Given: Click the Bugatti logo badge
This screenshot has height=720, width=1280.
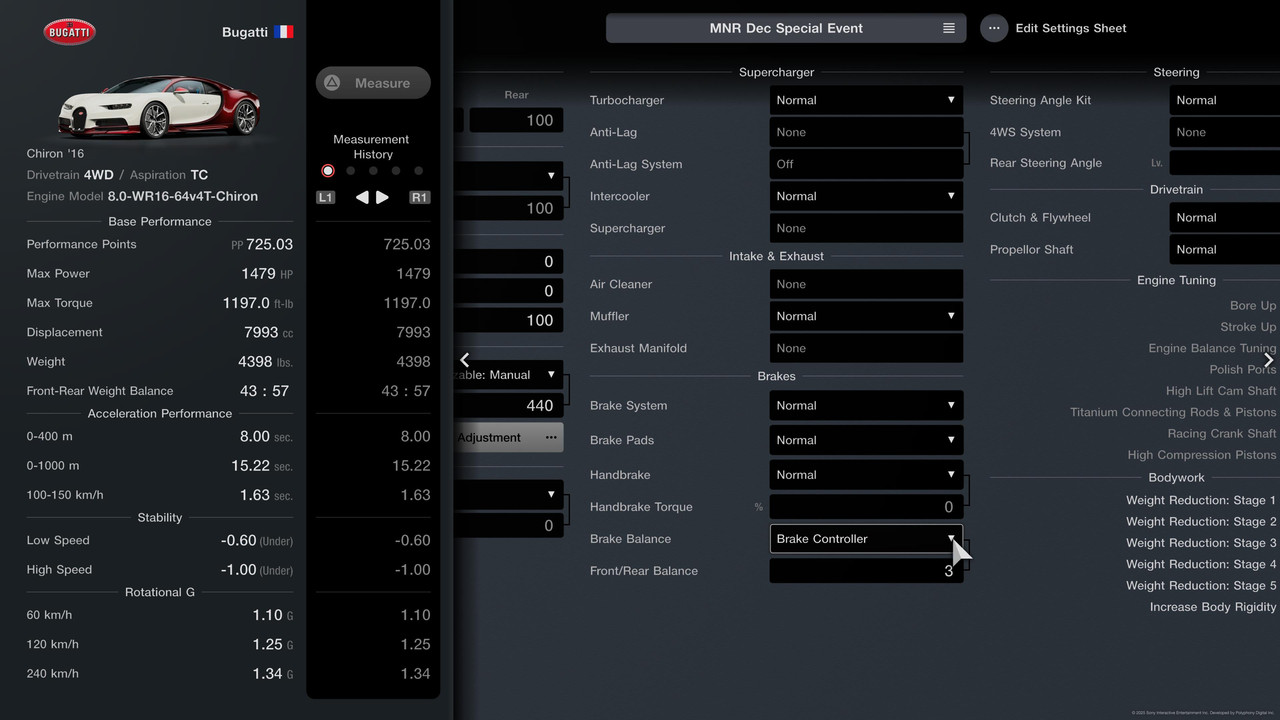Looking at the screenshot, I should [x=69, y=32].
